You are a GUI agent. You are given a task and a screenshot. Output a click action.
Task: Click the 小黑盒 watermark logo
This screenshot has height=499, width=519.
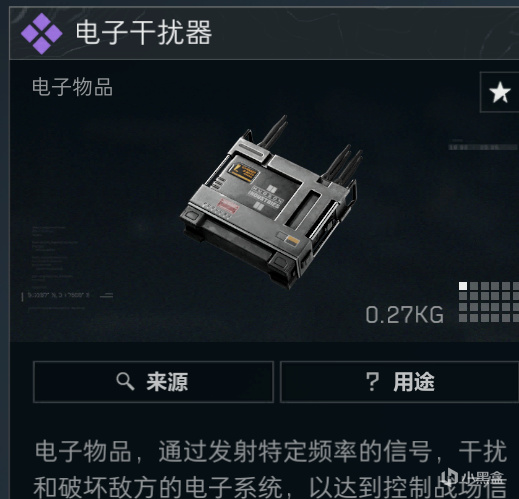[471, 478]
